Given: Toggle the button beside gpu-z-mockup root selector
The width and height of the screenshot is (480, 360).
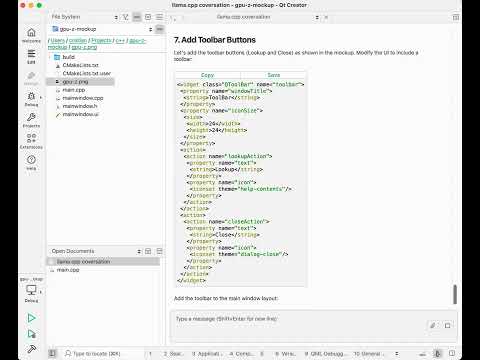Looking at the screenshot, I should tap(160, 29).
